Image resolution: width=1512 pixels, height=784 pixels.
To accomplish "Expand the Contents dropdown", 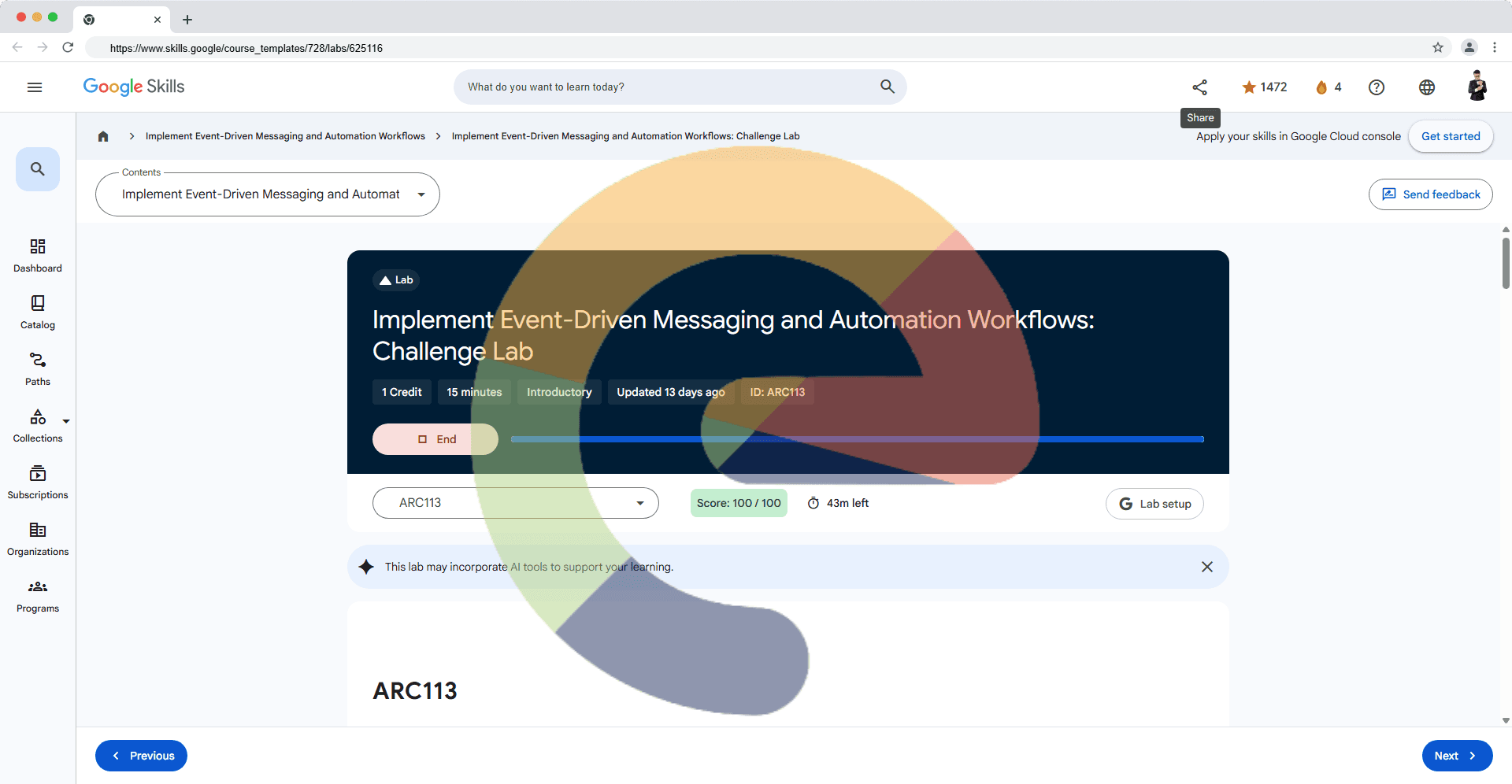I will pyautogui.click(x=268, y=194).
